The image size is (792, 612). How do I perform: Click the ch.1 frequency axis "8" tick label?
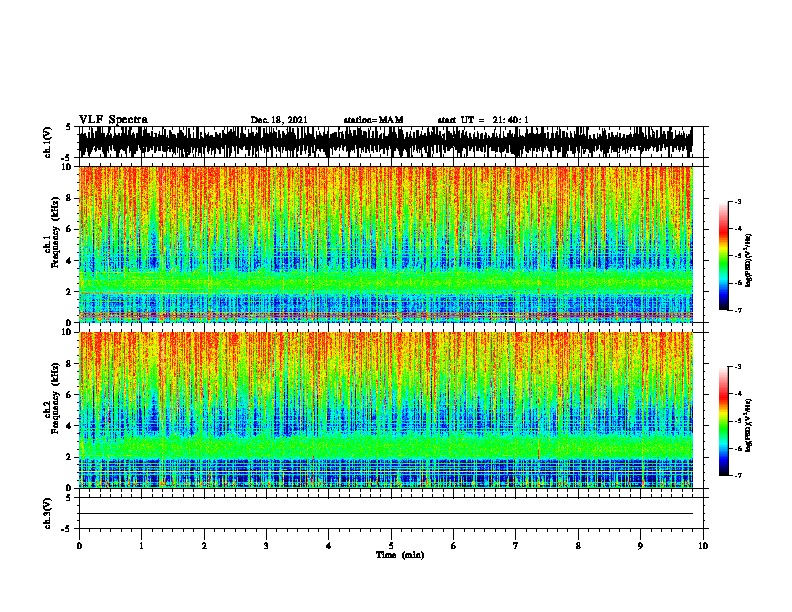pyautogui.click(x=69, y=198)
